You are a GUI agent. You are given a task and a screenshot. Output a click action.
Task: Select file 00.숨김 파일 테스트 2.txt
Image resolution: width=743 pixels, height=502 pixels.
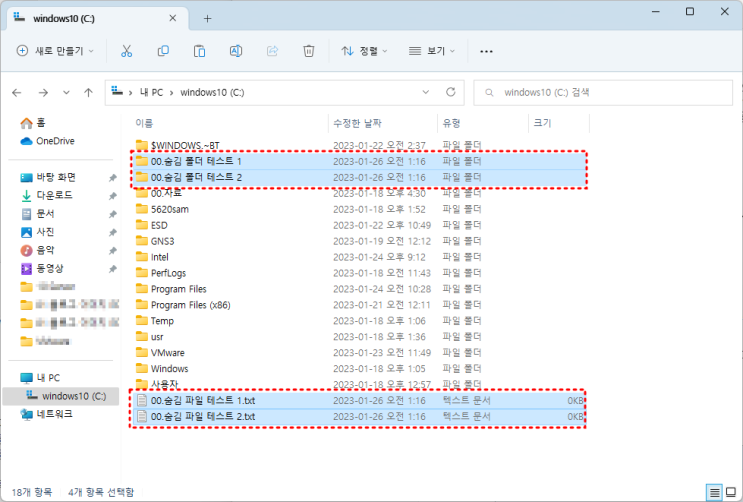coord(359,417)
